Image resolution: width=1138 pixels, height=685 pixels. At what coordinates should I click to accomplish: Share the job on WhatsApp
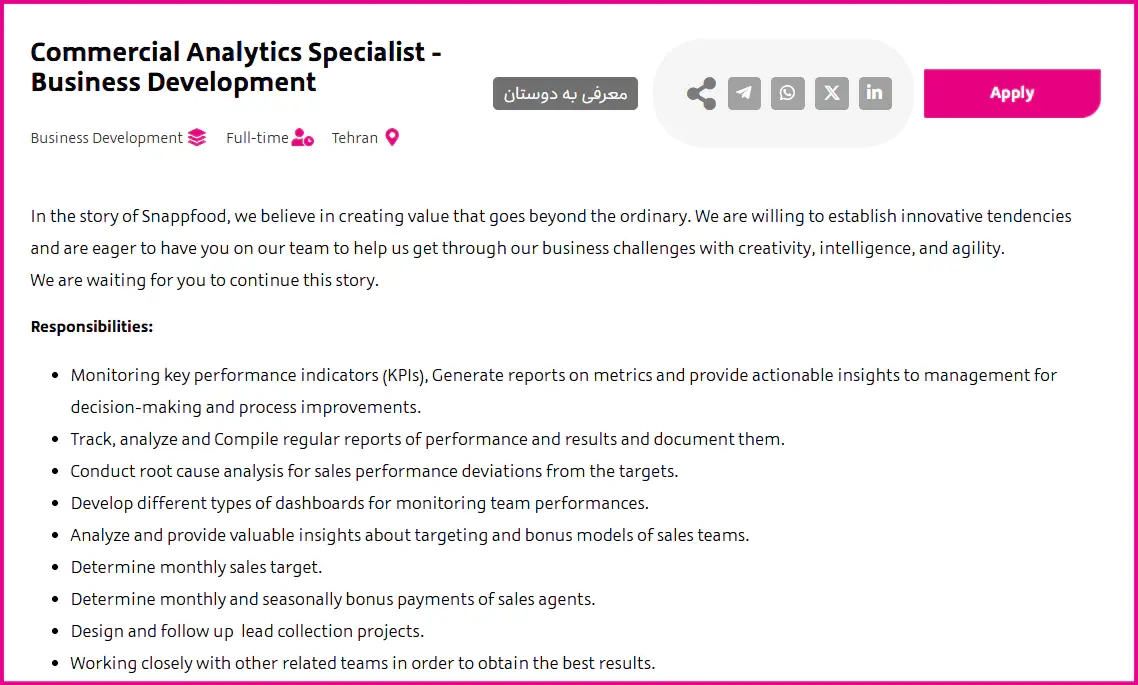pyautogui.click(x=788, y=93)
